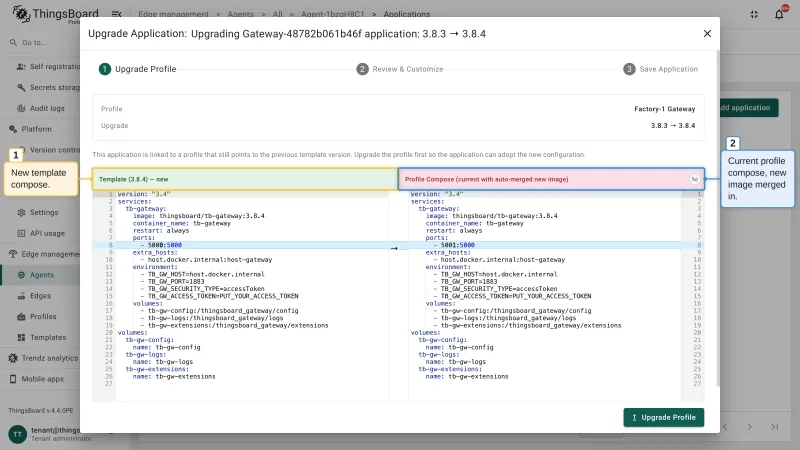This screenshot has height=450, width=800.
Task: Toggle the icon in Profile Compose header
Action: [694, 179]
